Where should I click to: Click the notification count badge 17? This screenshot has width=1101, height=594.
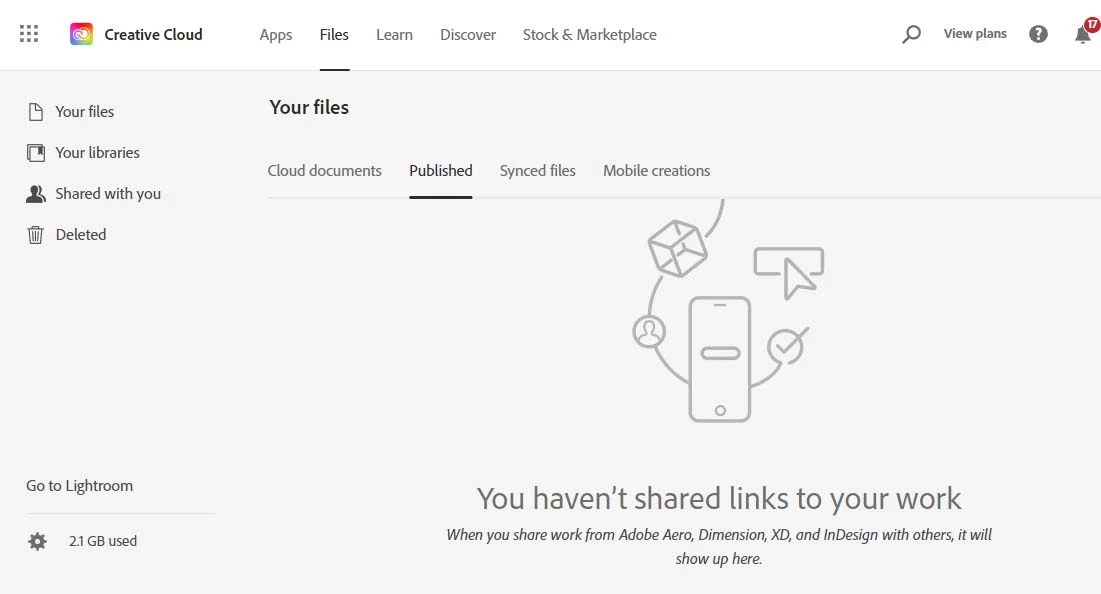pyautogui.click(x=1092, y=24)
